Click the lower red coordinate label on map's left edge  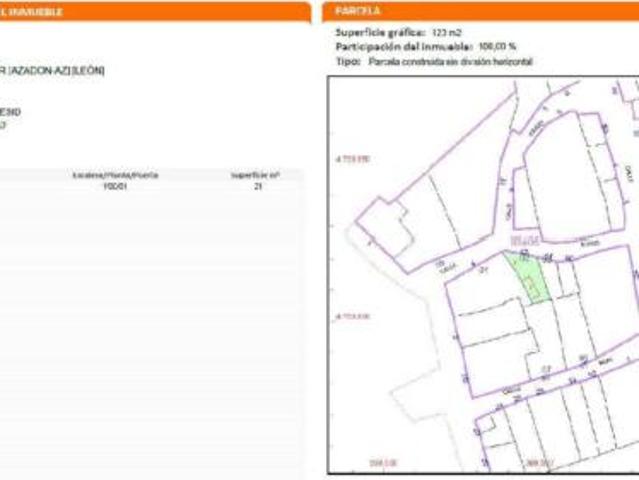pyautogui.click(x=353, y=316)
